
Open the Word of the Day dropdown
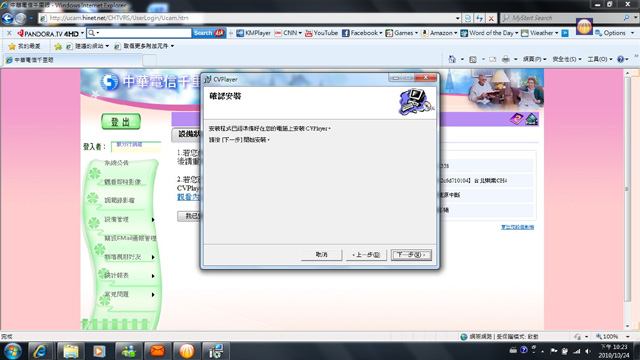pos(516,33)
